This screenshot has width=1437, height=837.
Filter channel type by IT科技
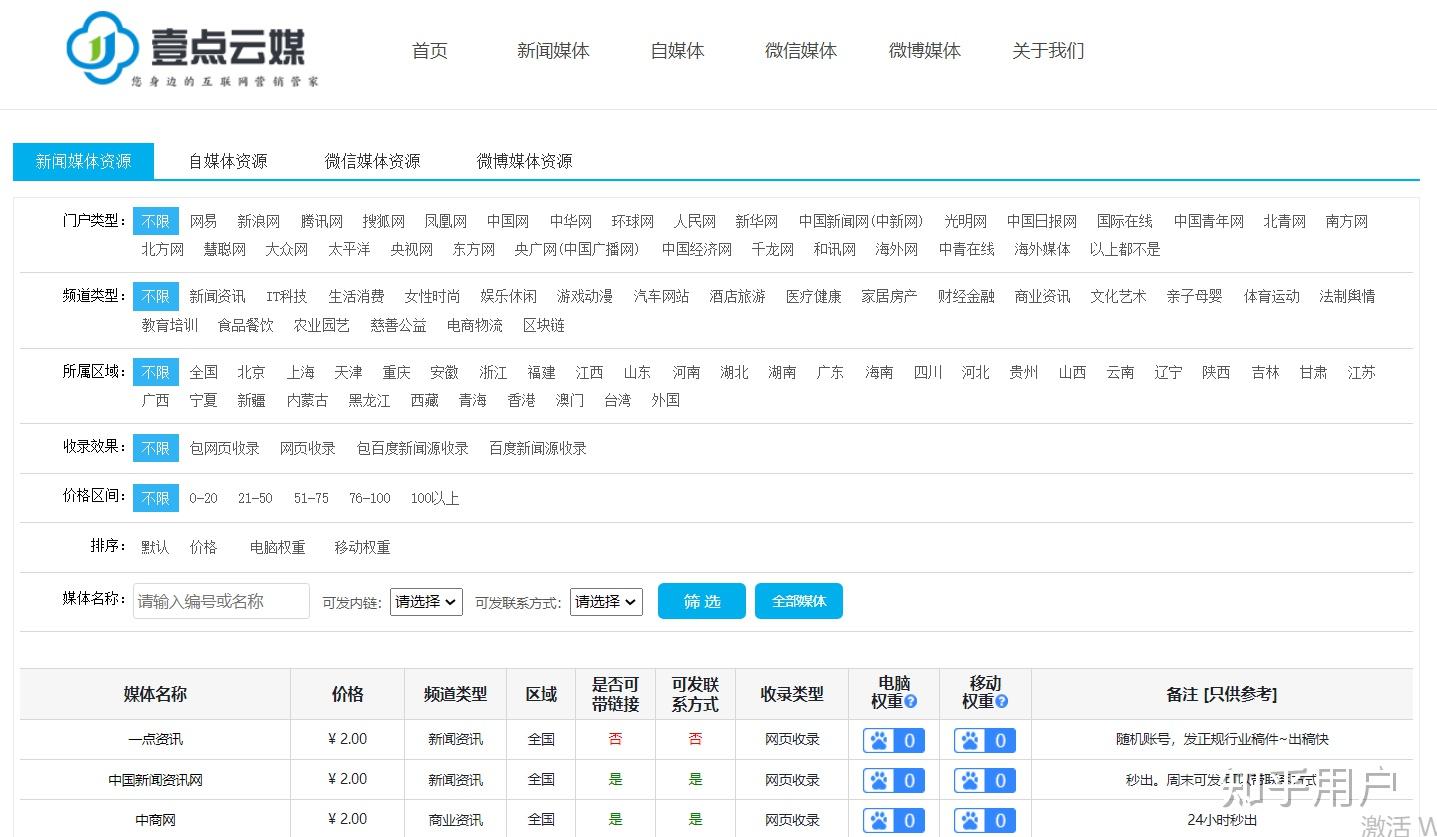[287, 296]
